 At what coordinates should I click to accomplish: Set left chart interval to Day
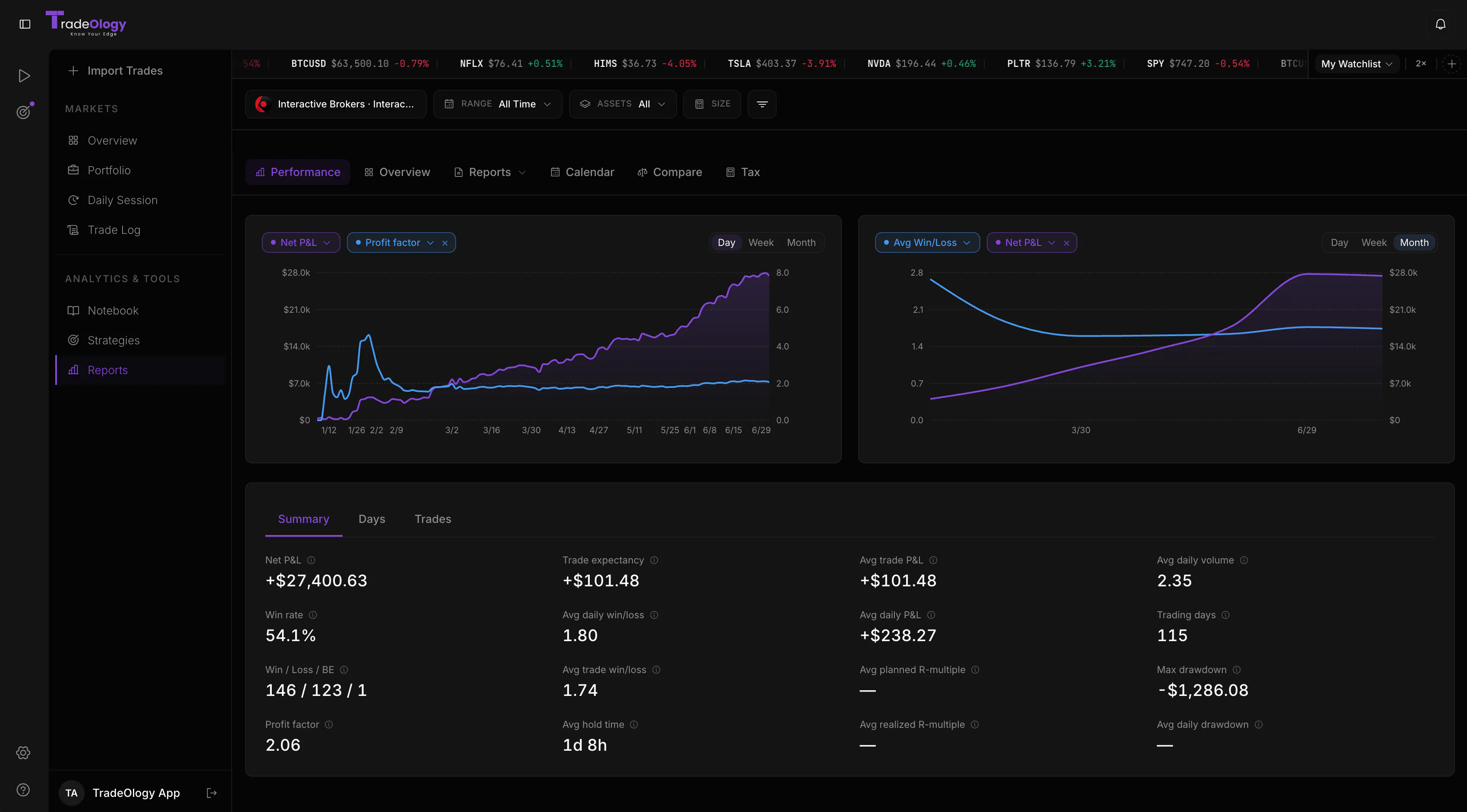point(726,242)
